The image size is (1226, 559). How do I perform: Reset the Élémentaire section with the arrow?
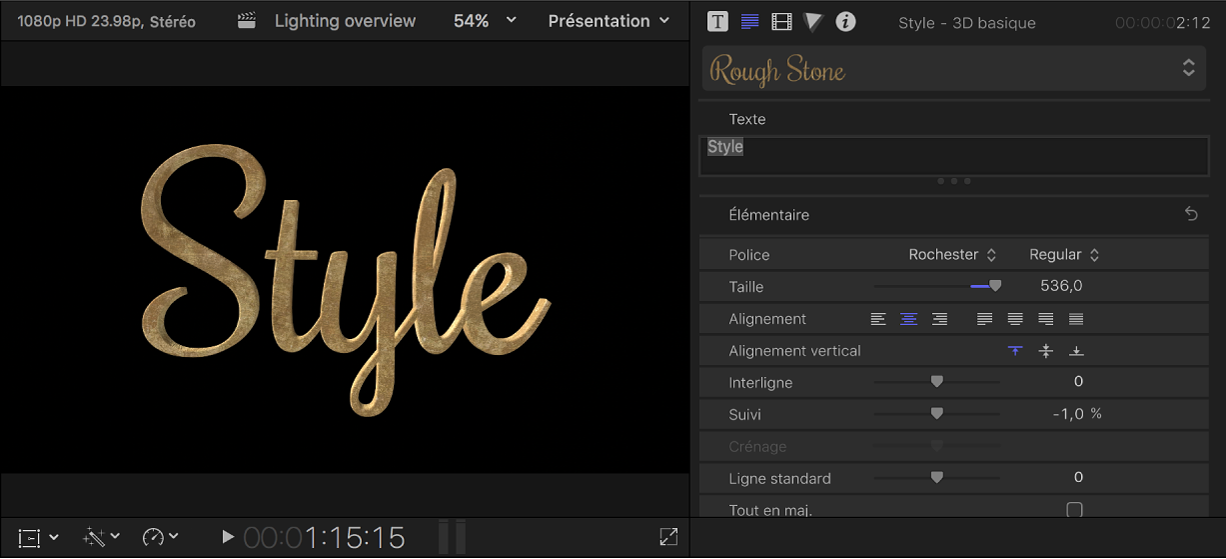1191,214
